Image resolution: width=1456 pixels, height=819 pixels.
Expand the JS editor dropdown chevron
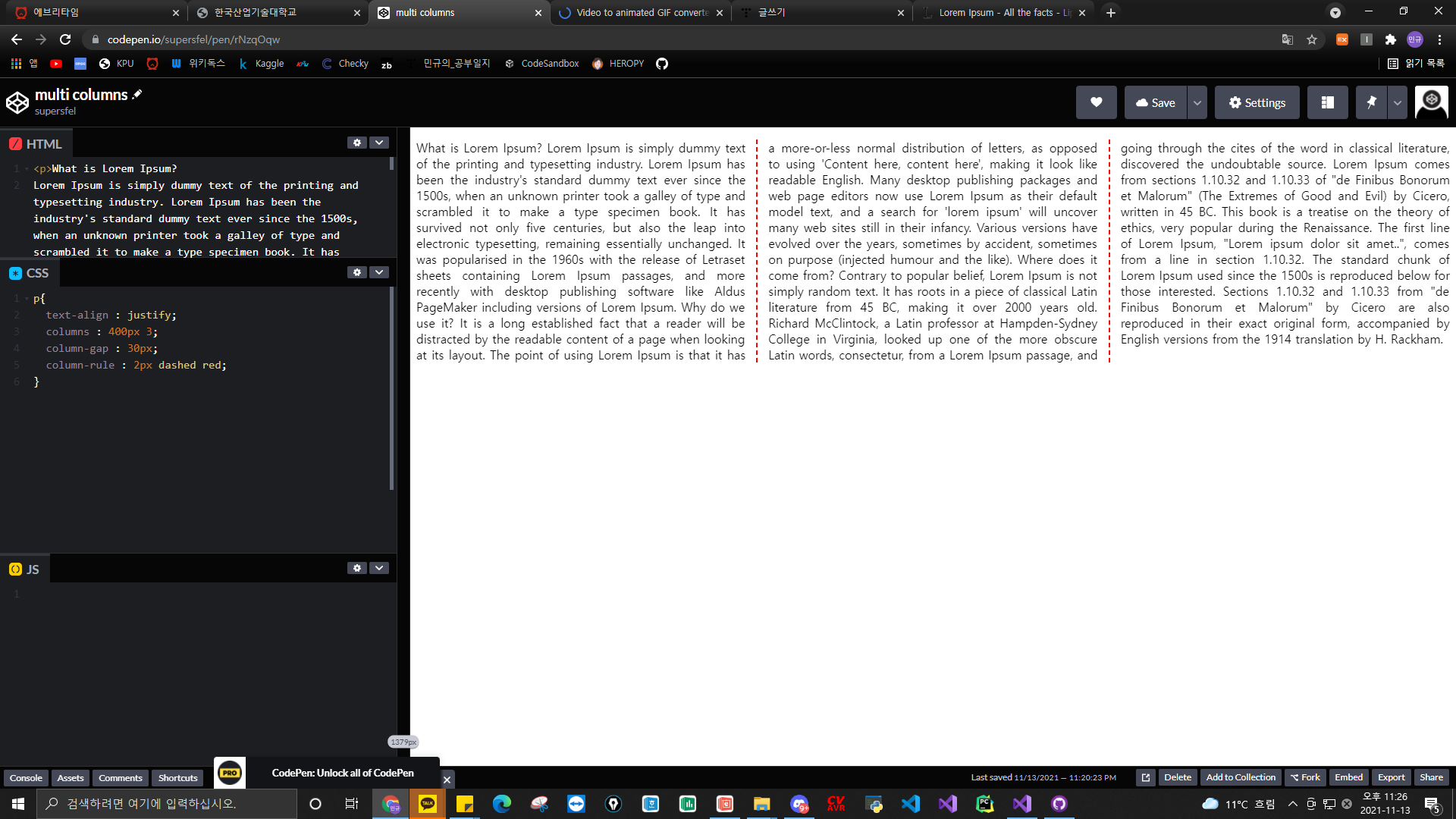(x=379, y=568)
